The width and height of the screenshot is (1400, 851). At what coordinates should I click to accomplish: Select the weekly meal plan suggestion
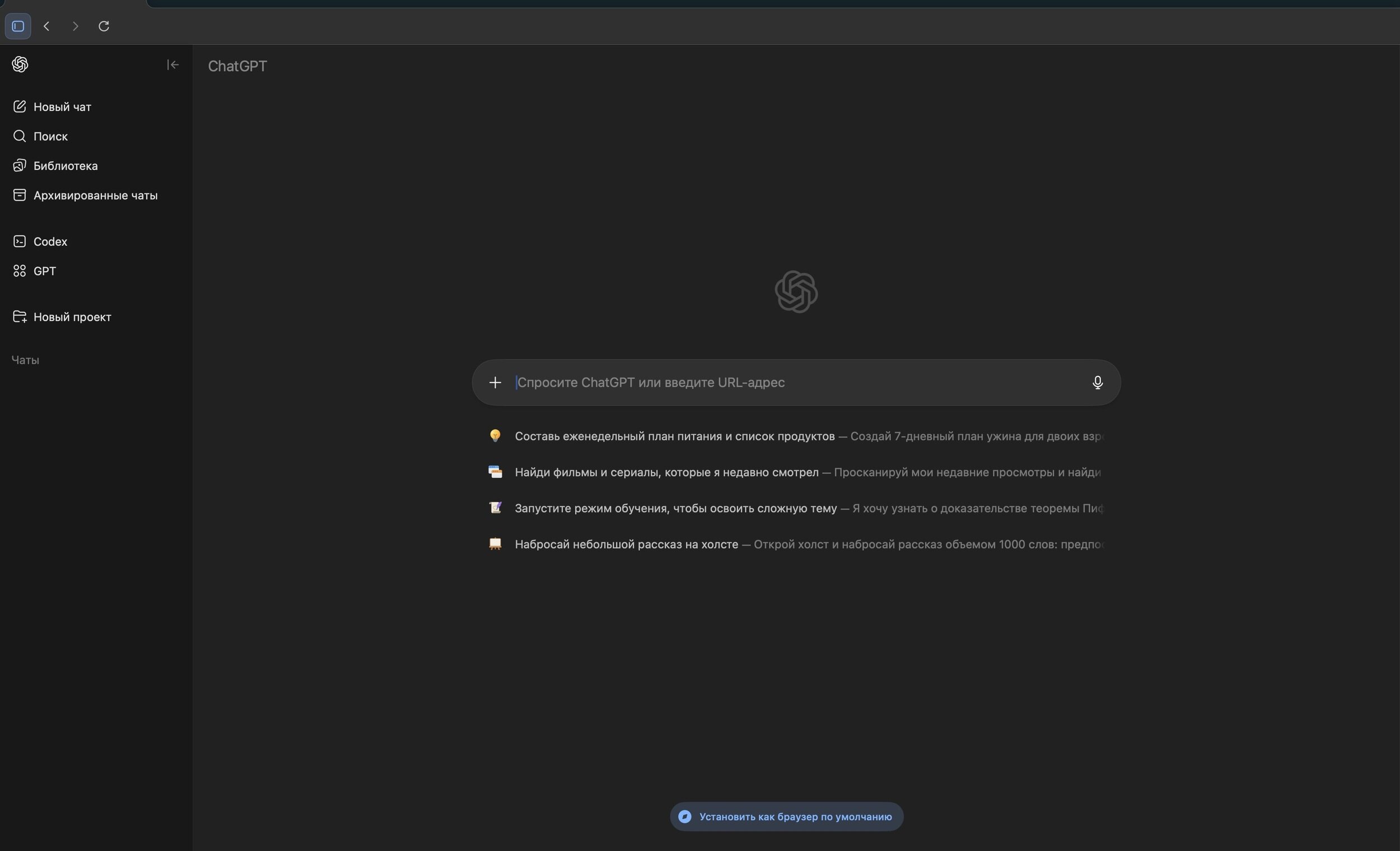coord(674,436)
